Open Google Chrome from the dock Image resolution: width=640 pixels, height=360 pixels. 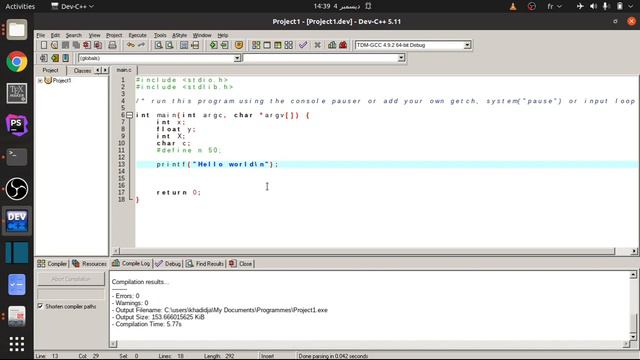17,62
